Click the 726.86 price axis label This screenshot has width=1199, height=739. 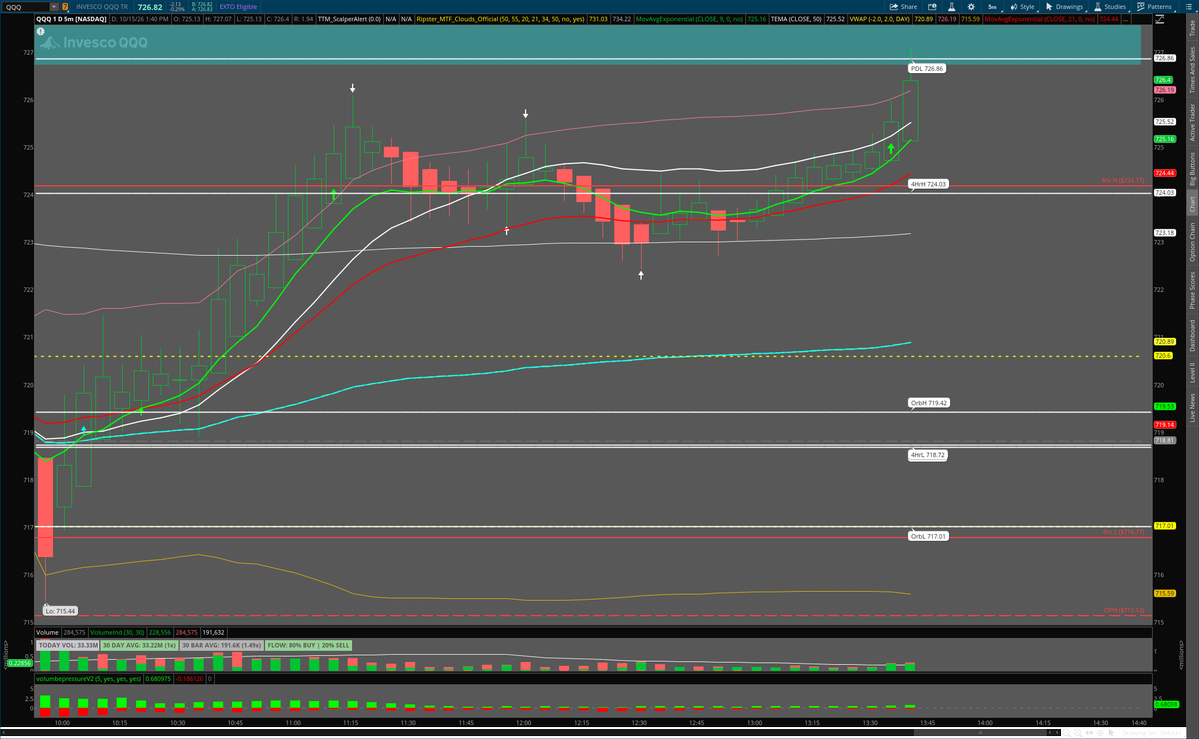tap(1165, 58)
